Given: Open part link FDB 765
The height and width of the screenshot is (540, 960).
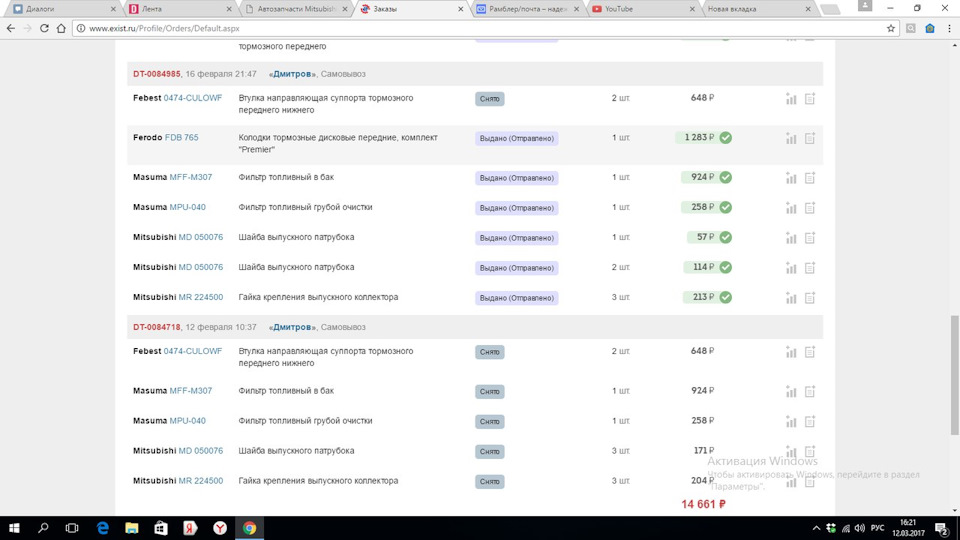Looking at the screenshot, I should click(181, 137).
